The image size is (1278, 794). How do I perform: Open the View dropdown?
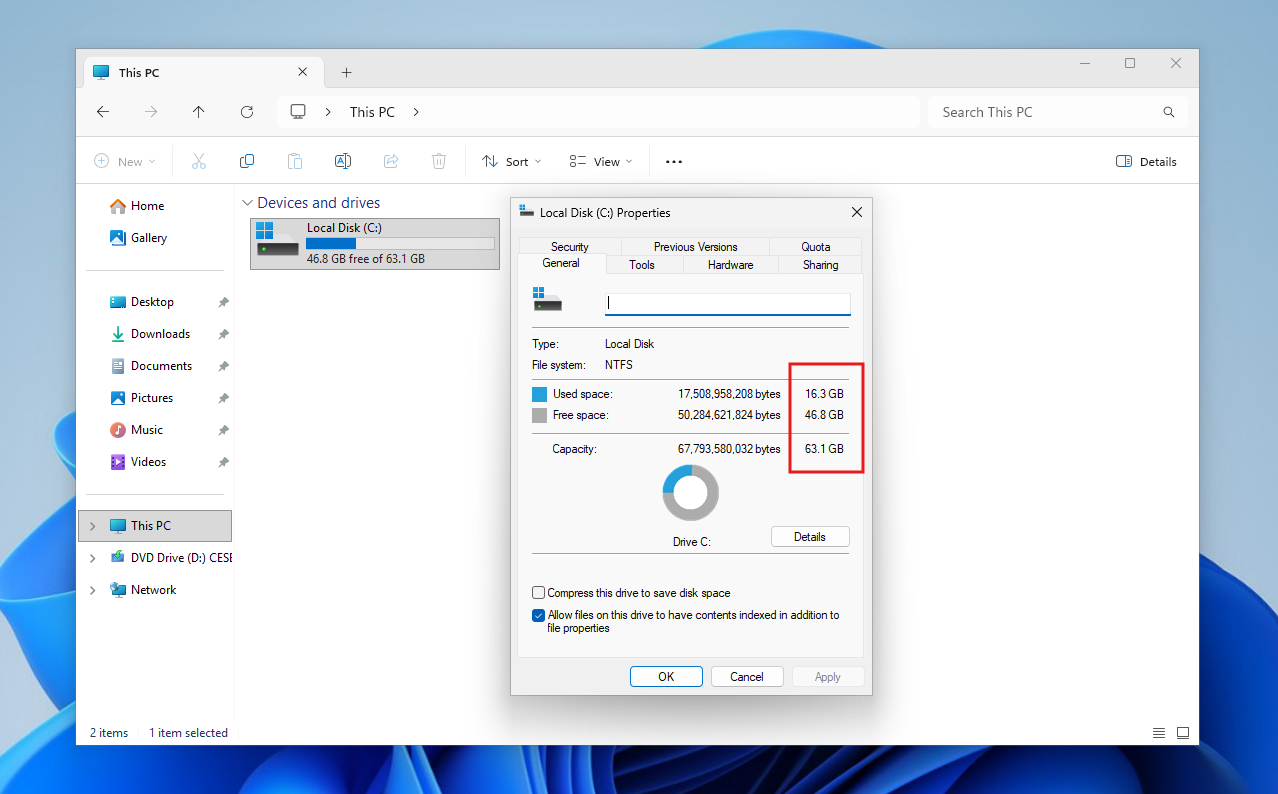[x=600, y=161]
